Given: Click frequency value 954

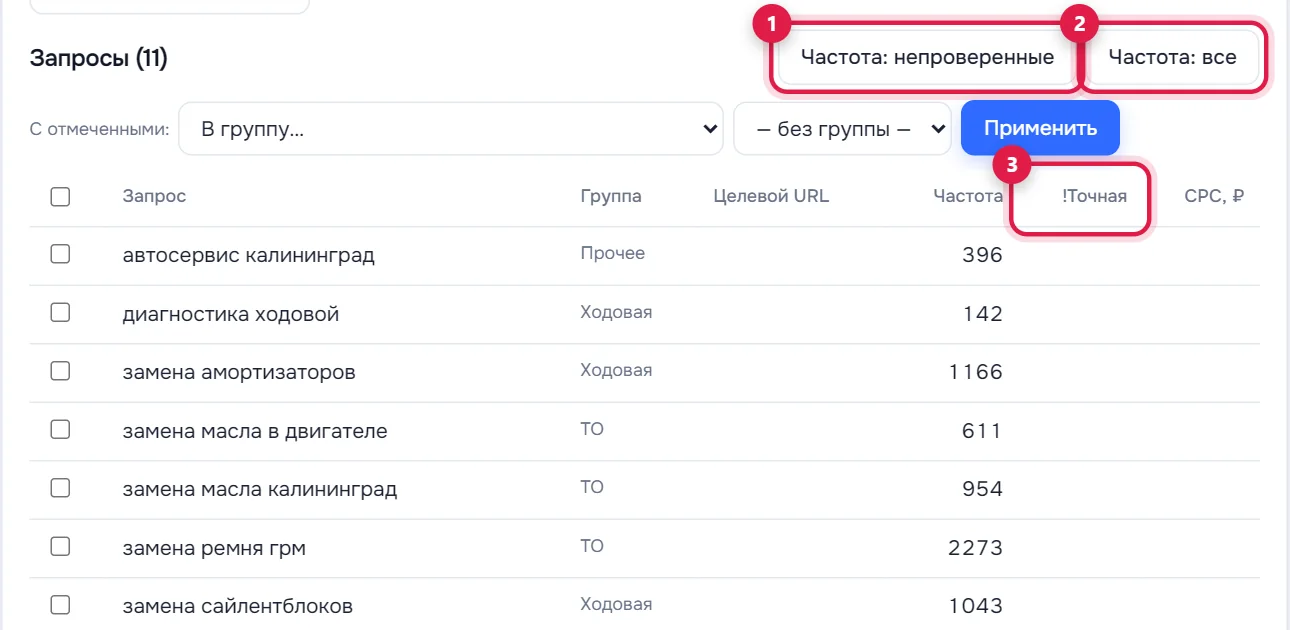Looking at the screenshot, I should [x=982, y=489].
